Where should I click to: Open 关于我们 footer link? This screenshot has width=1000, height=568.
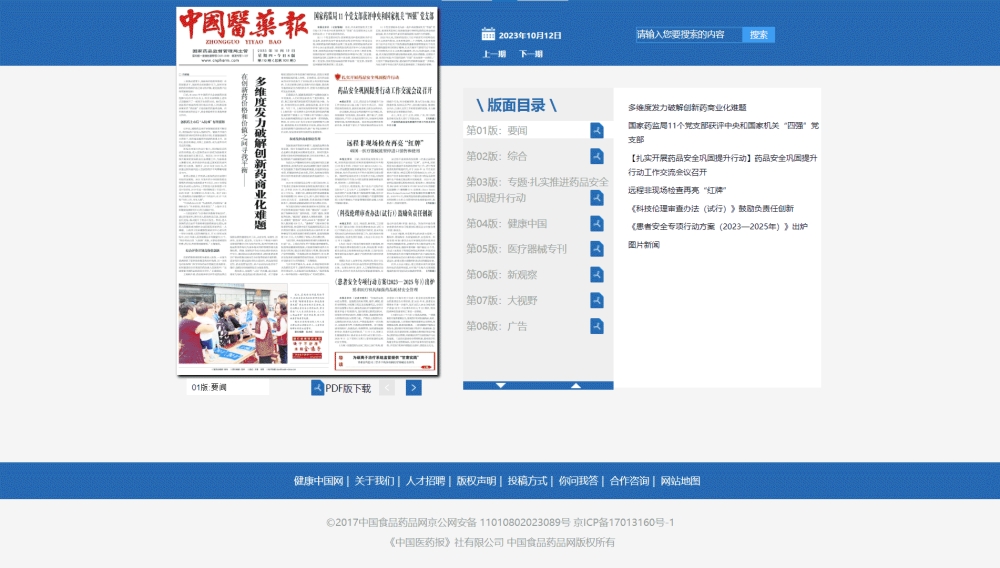374,481
